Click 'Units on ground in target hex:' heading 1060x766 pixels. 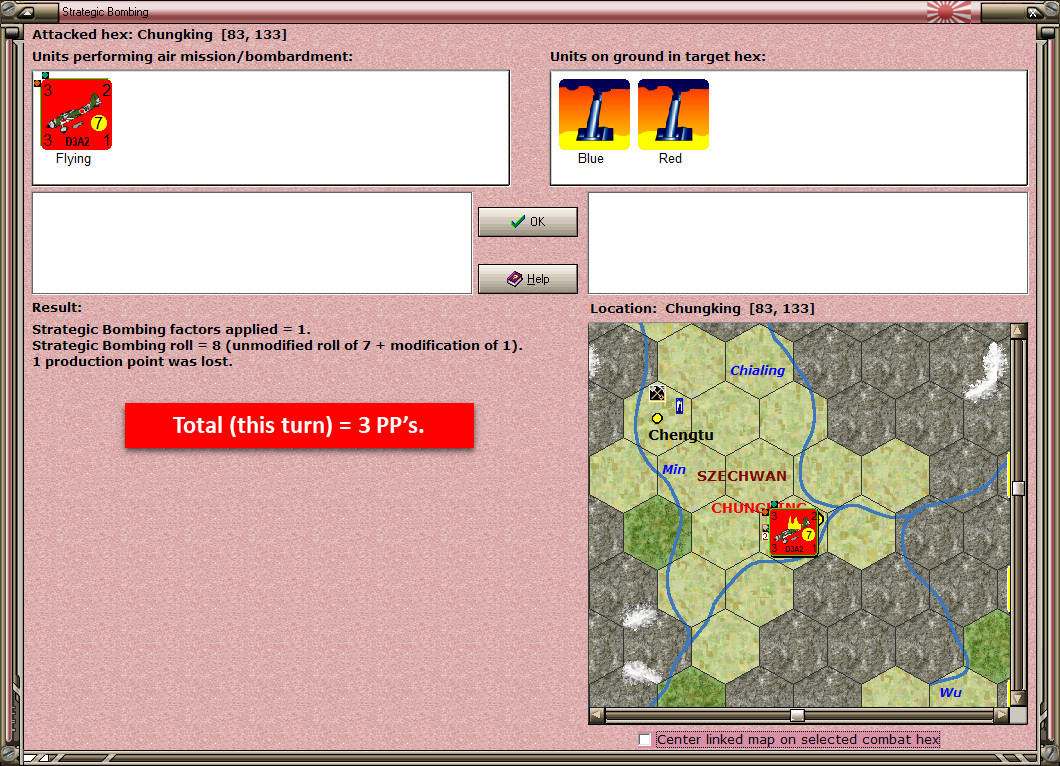[658, 57]
